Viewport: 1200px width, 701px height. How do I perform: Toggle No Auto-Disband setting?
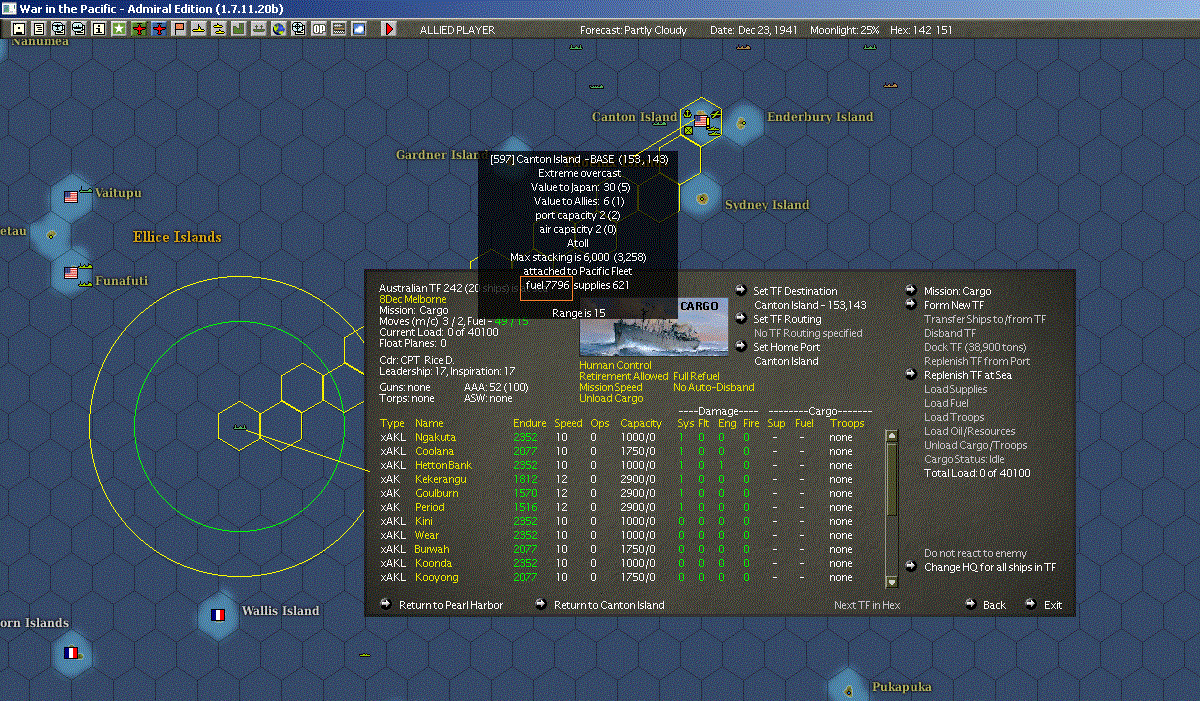tap(714, 388)
